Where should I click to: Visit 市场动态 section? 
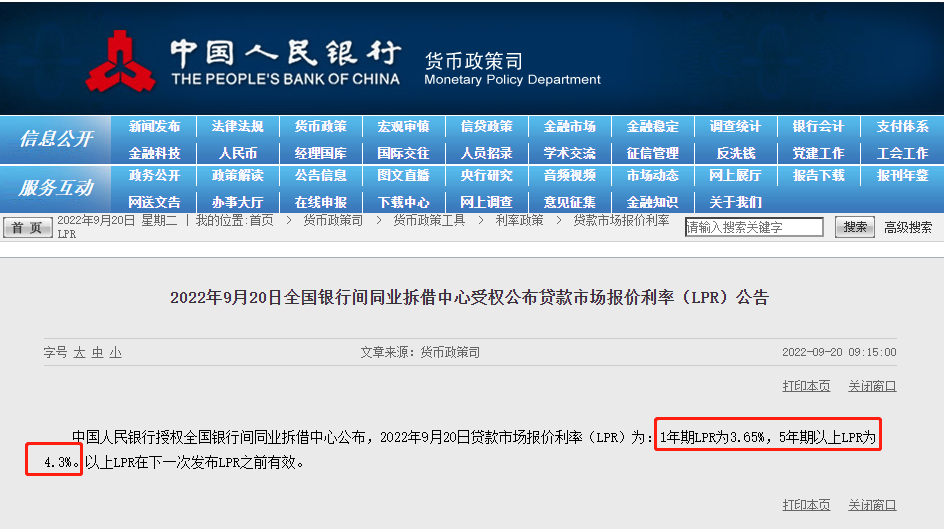click(x=653, y=175)
